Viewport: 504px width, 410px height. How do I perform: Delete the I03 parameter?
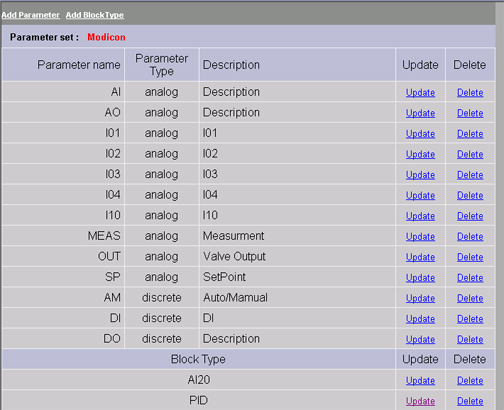click(470, 175)
